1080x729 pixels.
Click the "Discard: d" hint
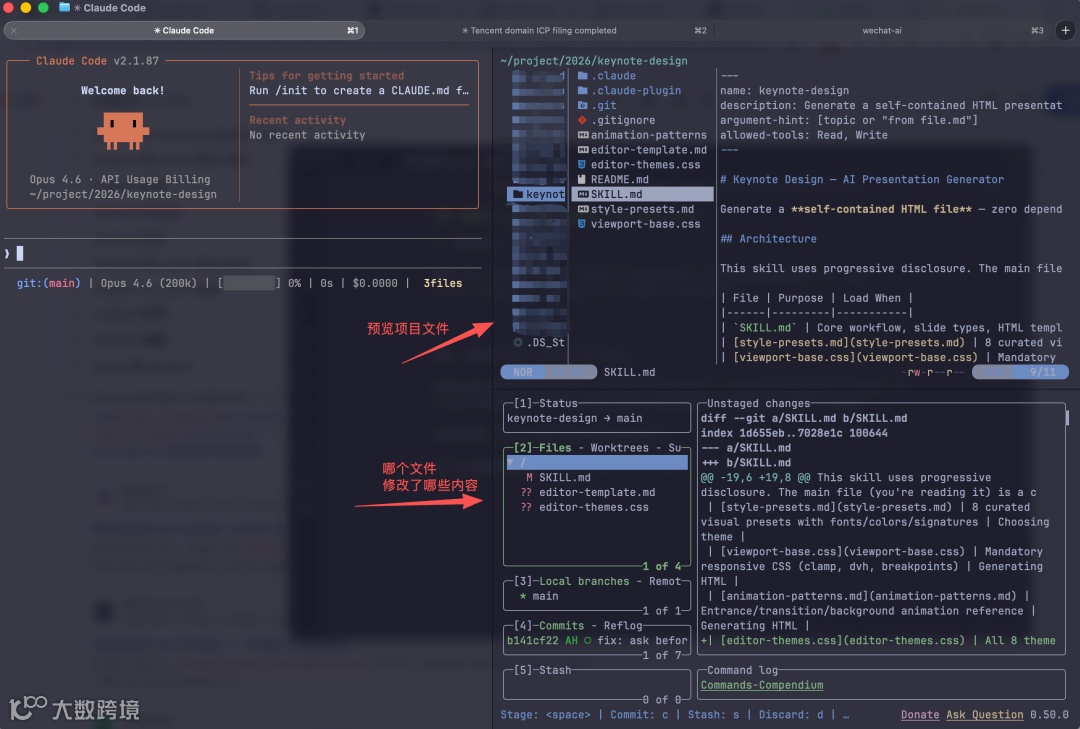point(791,715)
